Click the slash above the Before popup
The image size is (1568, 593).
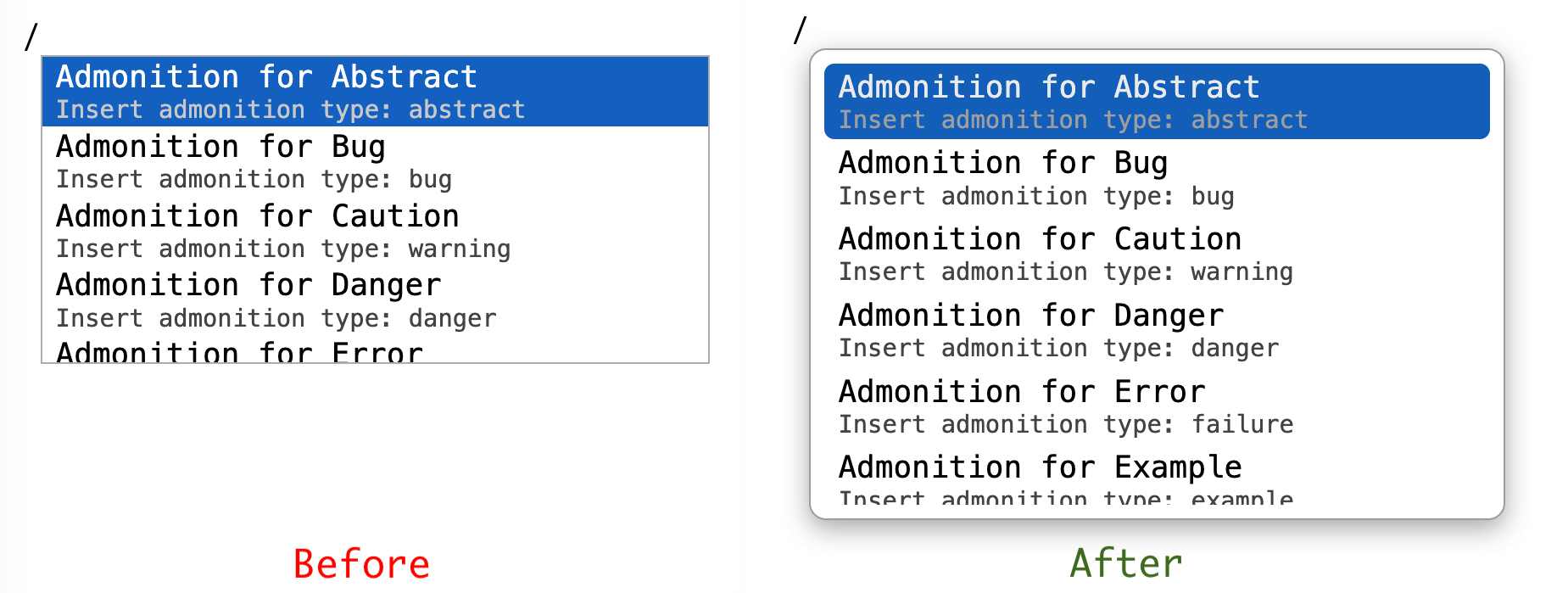[31, 36]
